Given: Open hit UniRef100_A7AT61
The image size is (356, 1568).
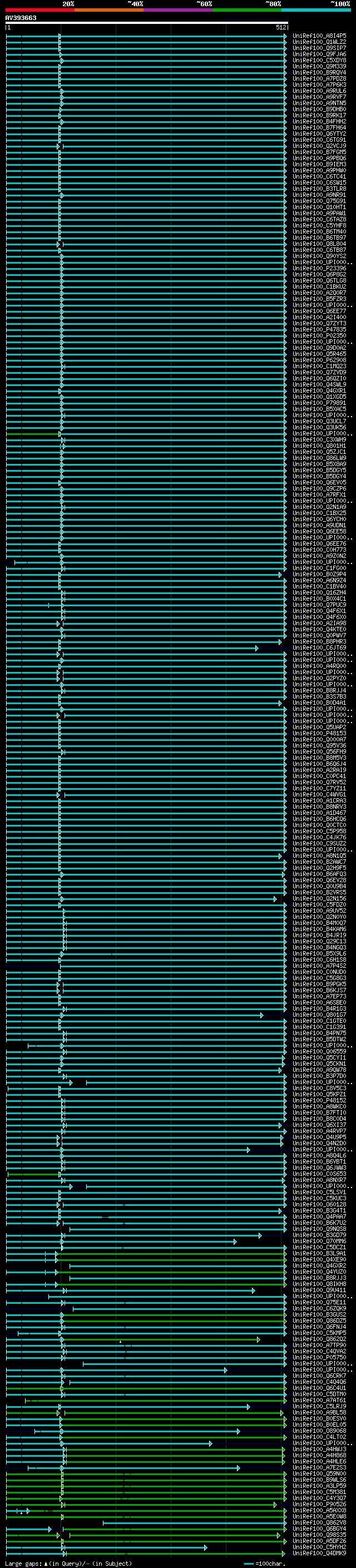Looking at the screenshot, I should point(319,1399).
